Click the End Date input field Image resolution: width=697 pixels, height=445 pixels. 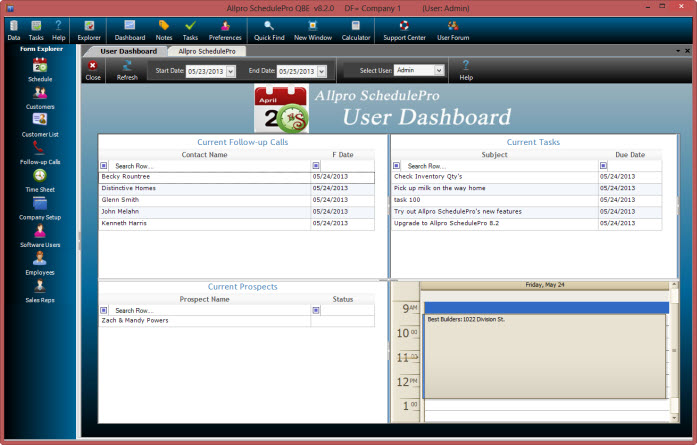[297, 71]
